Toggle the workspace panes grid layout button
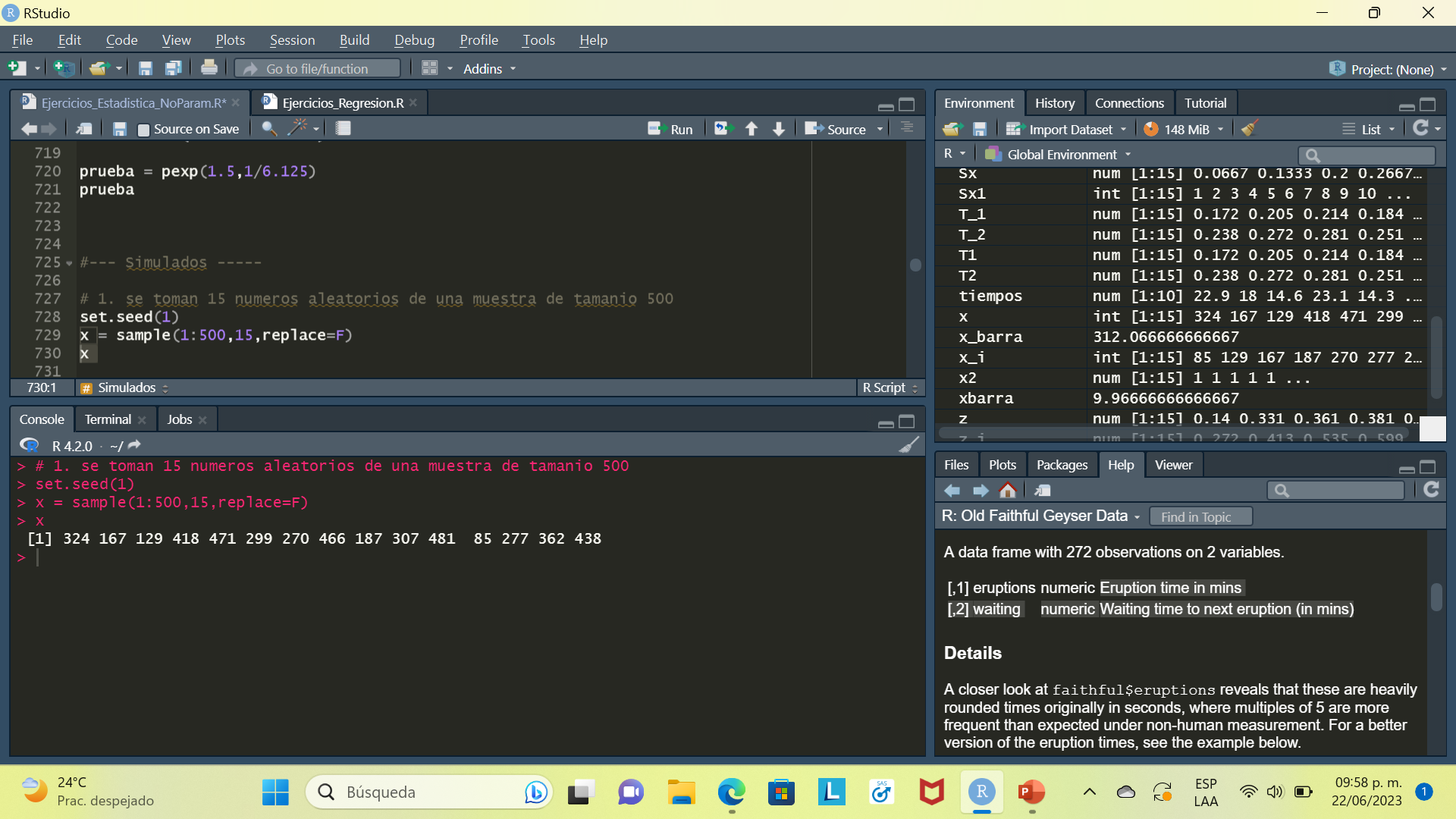Screen dimensions: 1456x819 [429, 68]
